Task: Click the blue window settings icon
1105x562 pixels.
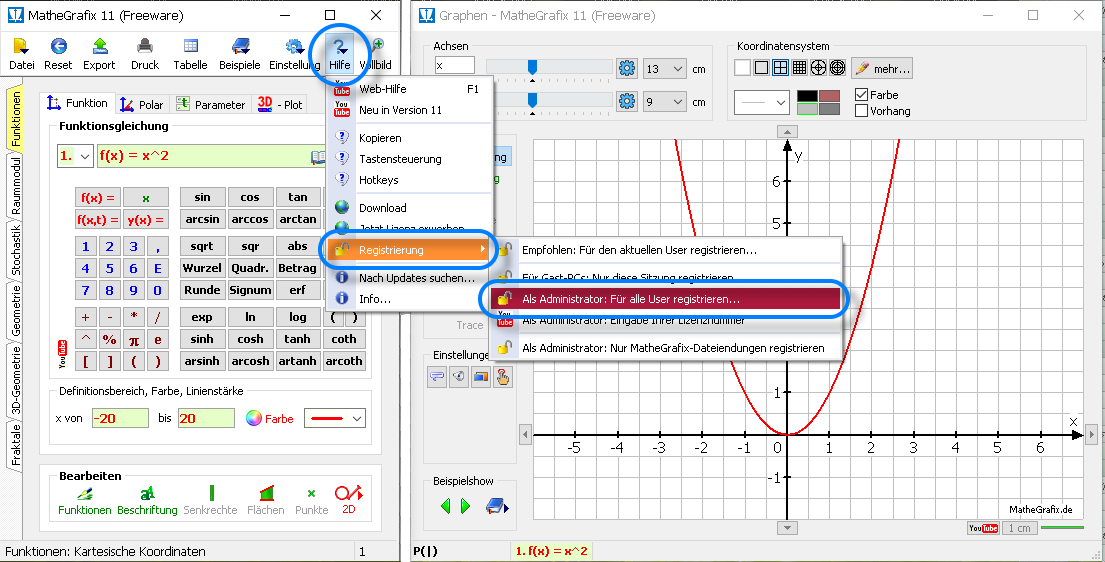Action: 481,377
